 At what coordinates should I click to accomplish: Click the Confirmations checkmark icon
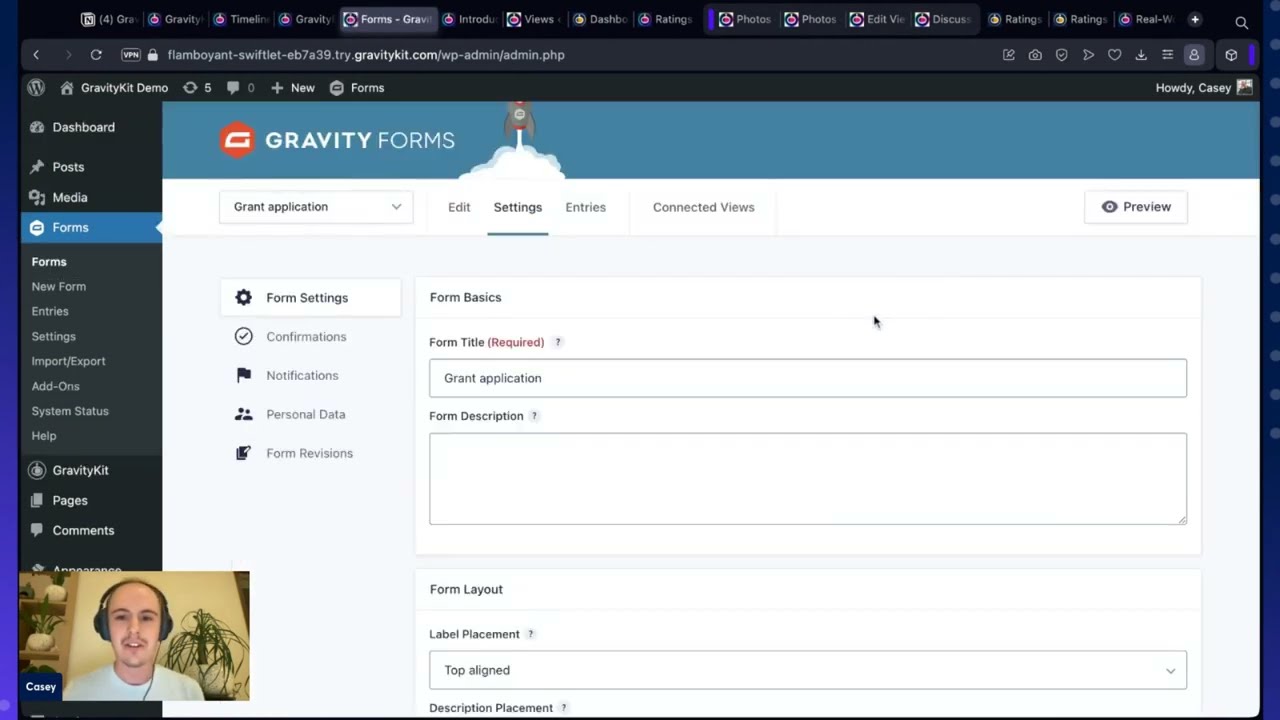tap(243, 336)
